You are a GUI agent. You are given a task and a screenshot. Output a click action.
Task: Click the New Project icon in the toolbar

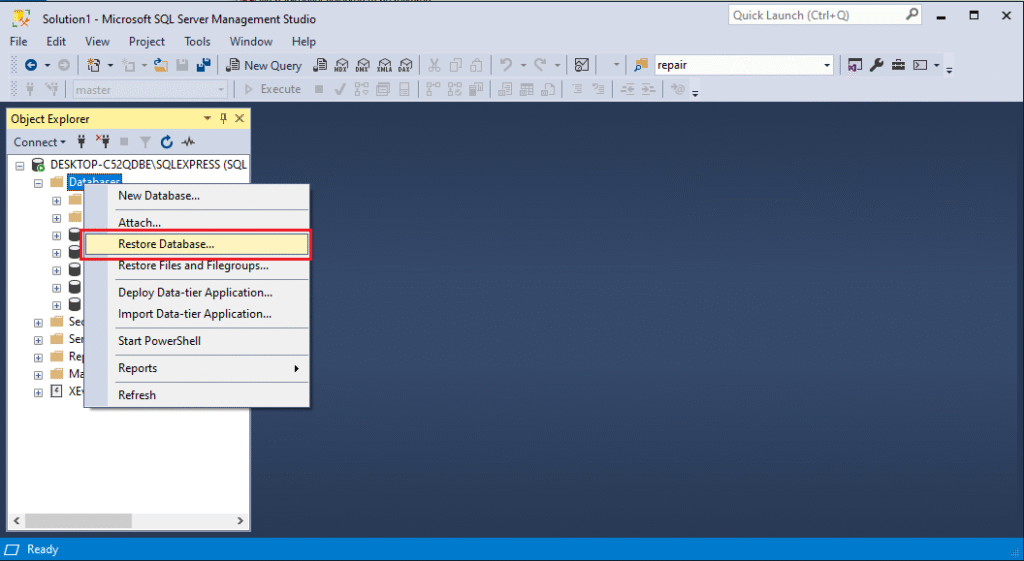[94, 65]
